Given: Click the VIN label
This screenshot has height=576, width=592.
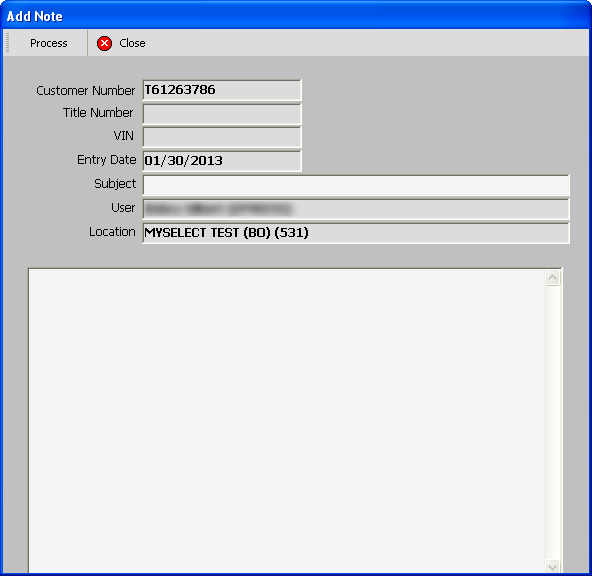Looking at the screenshot, I should coord(124,136).
